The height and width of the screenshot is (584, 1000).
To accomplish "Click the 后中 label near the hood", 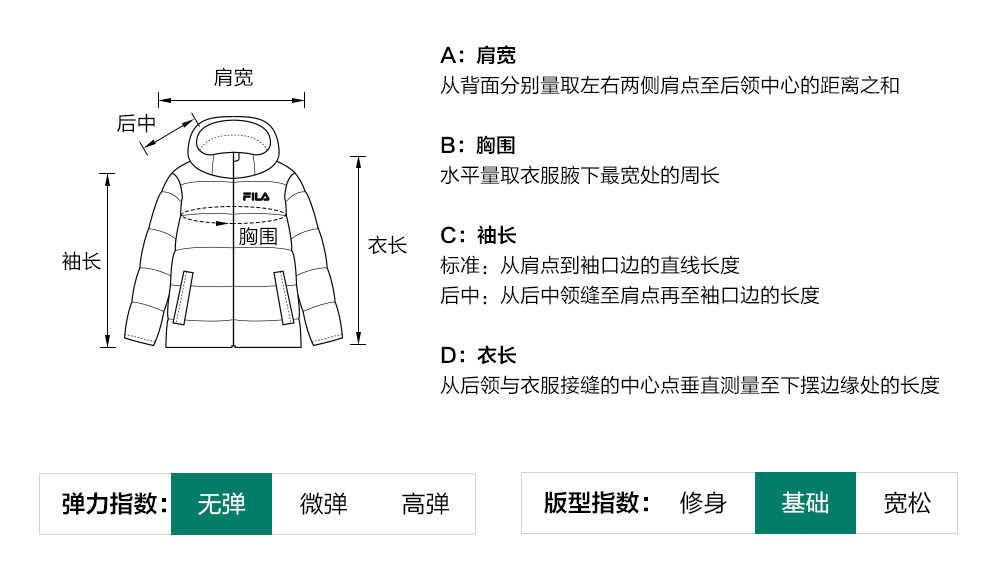I will (136, 123).
